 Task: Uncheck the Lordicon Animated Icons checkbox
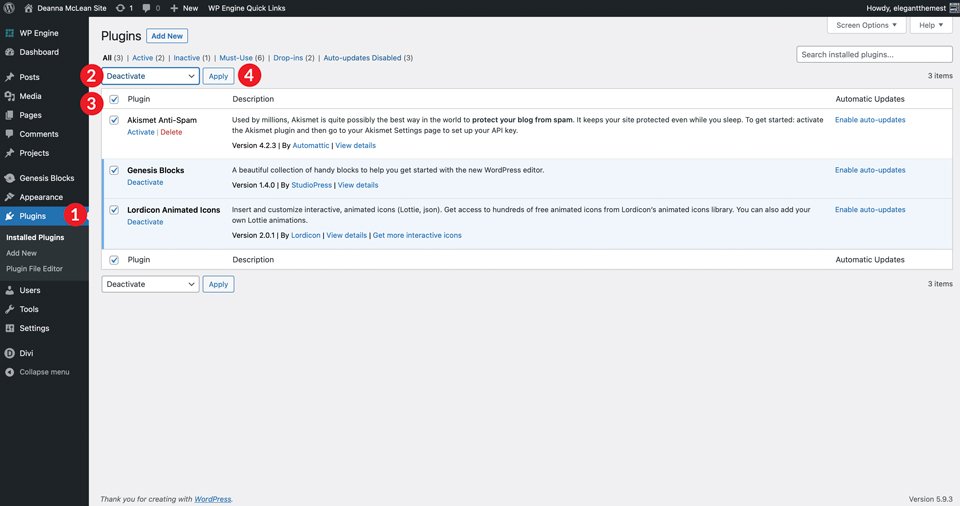click(x=114, y=210)
